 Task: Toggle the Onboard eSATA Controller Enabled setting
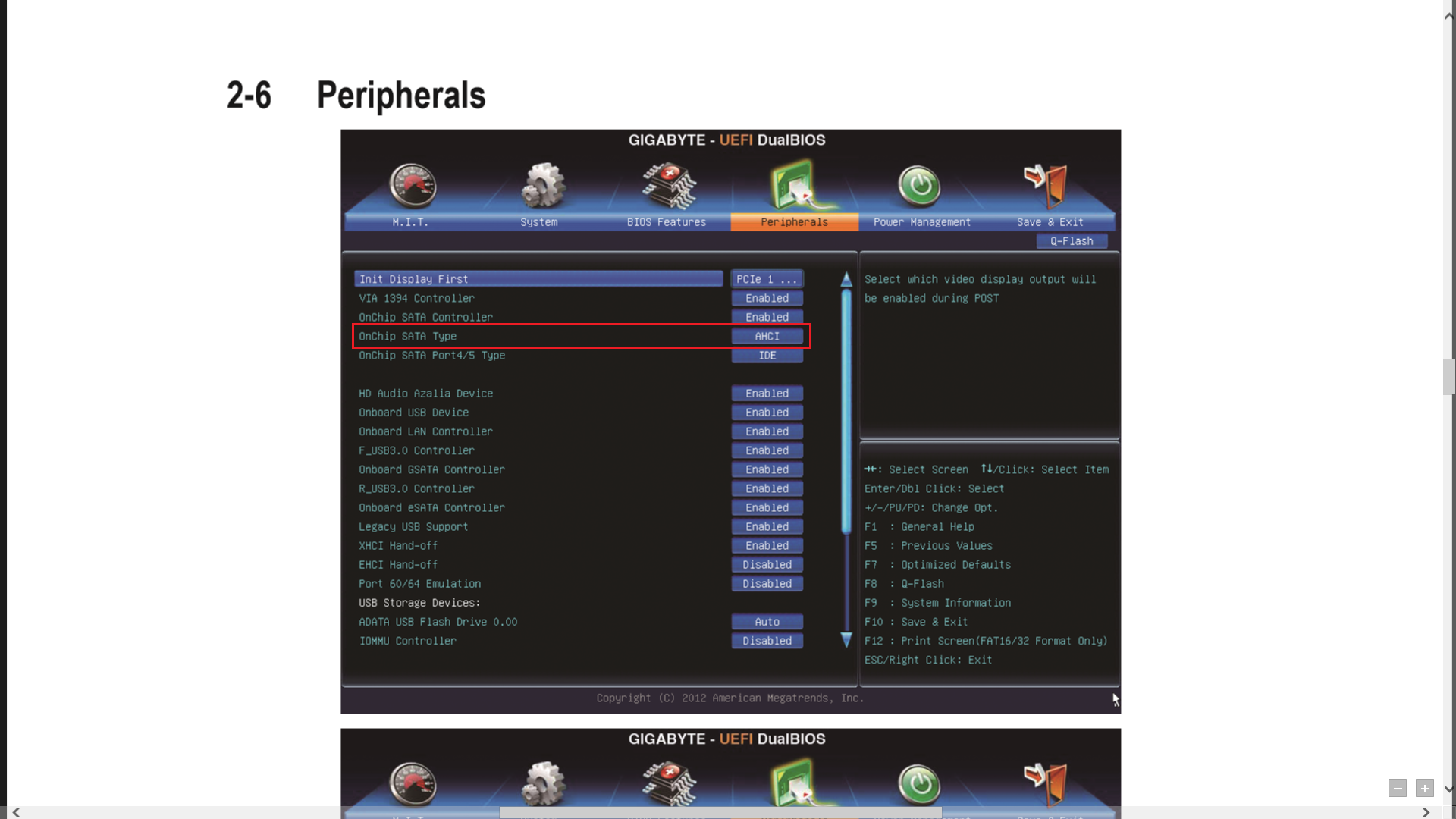[x=767, y=507]
